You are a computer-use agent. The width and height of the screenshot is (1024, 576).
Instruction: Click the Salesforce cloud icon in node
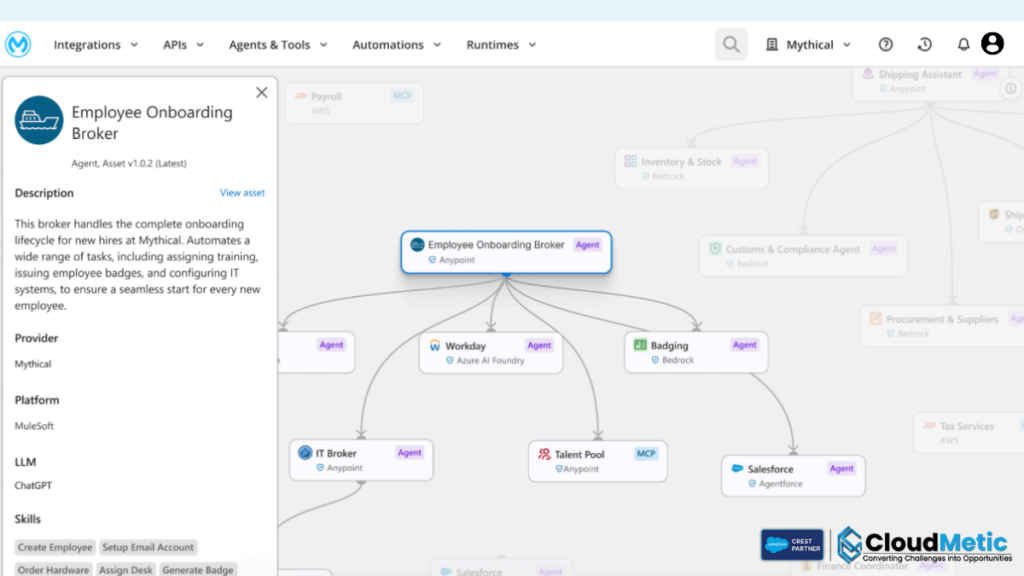(x=737, y=468)
